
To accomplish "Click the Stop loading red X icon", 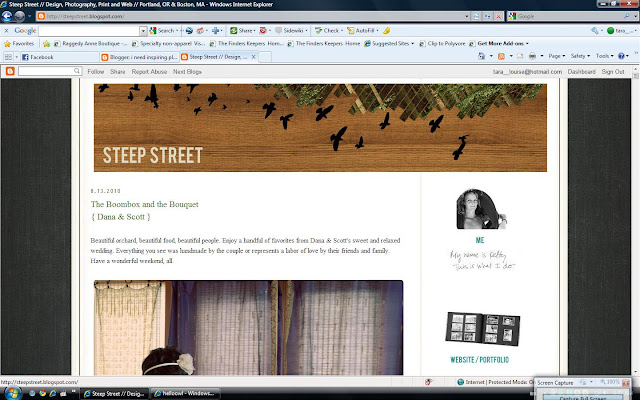I will [498, 16].
